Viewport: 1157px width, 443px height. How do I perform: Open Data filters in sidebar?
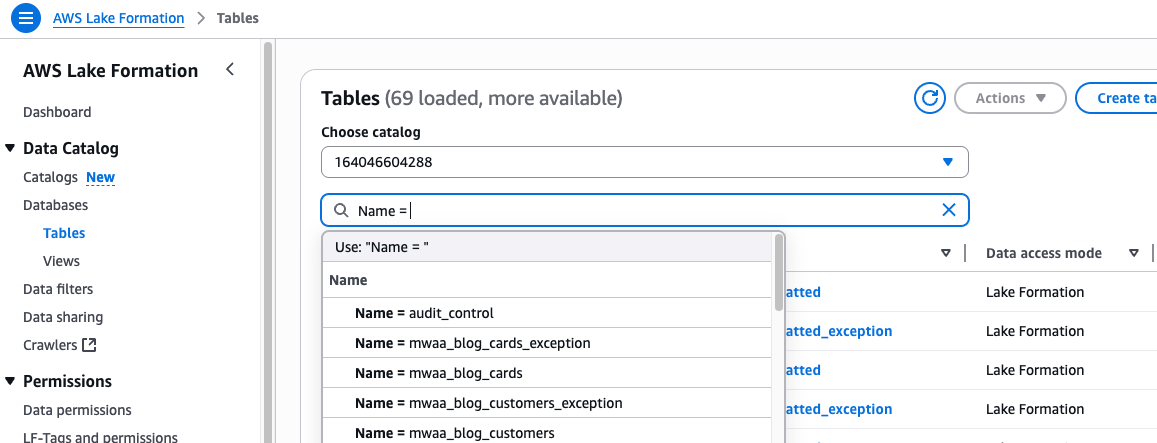click(x=58, y=289)
